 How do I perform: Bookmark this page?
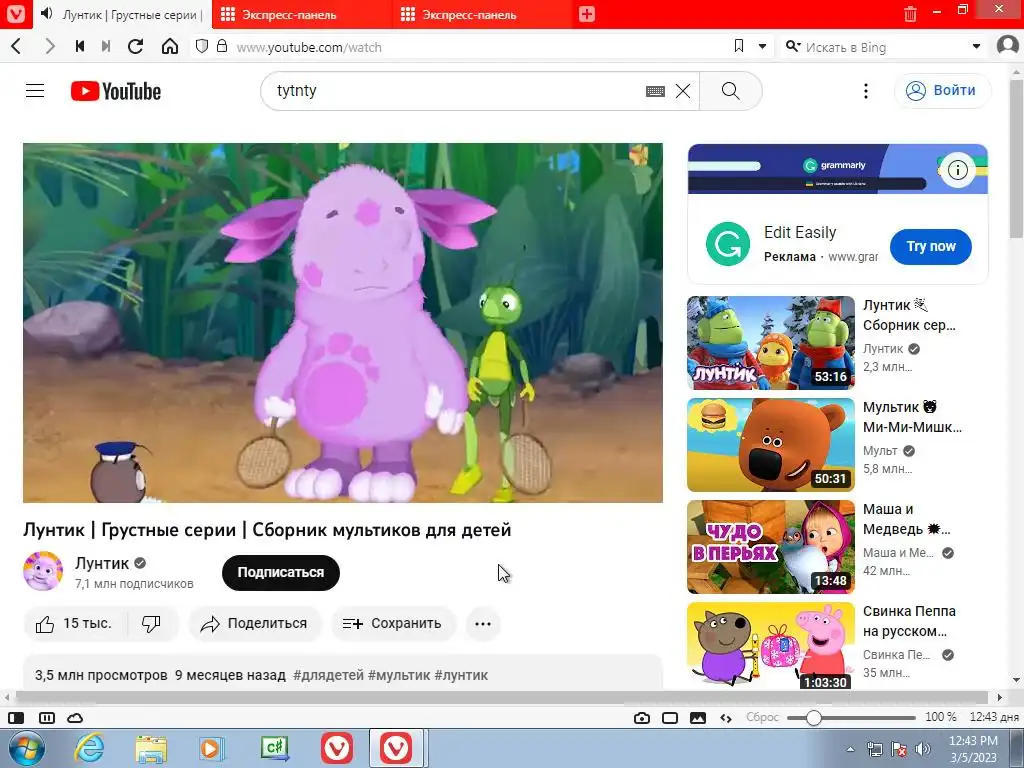(x=739, y=46)
